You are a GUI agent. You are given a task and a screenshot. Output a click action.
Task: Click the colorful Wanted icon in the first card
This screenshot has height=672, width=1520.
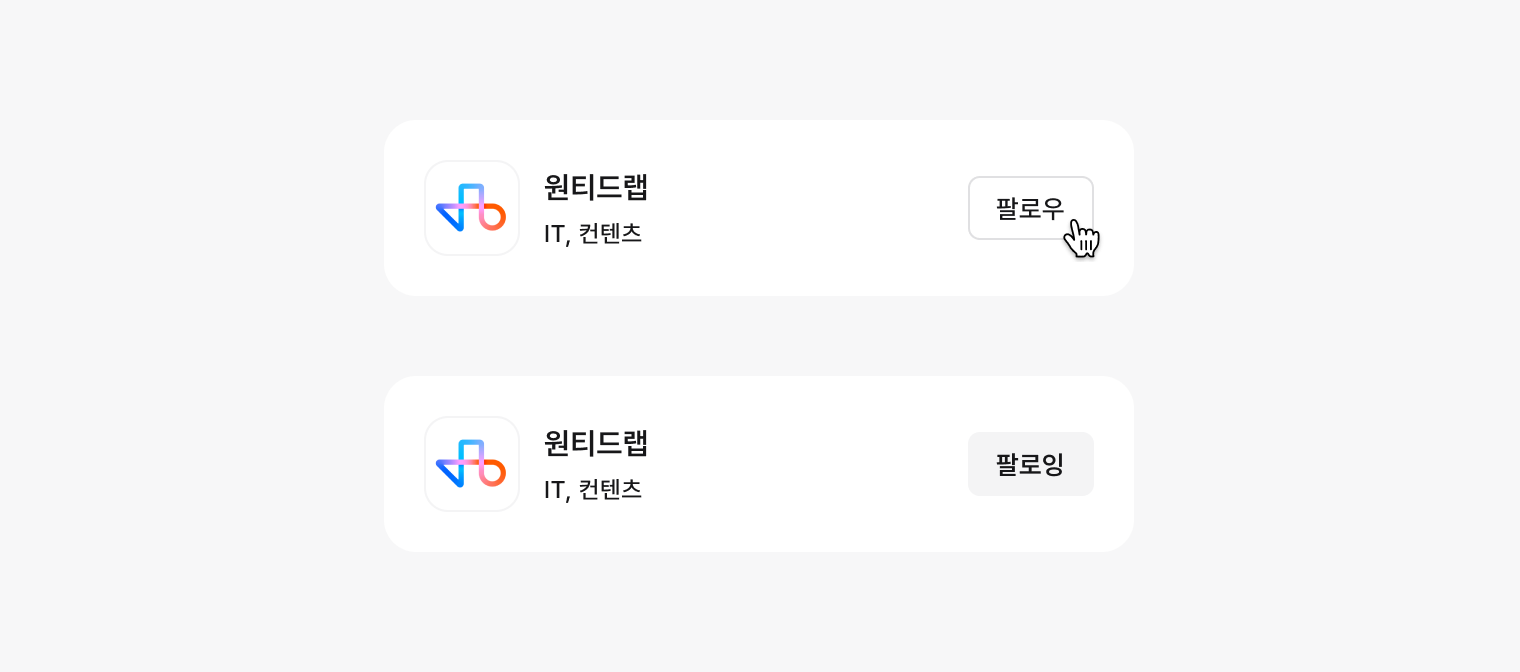point(472,208)
